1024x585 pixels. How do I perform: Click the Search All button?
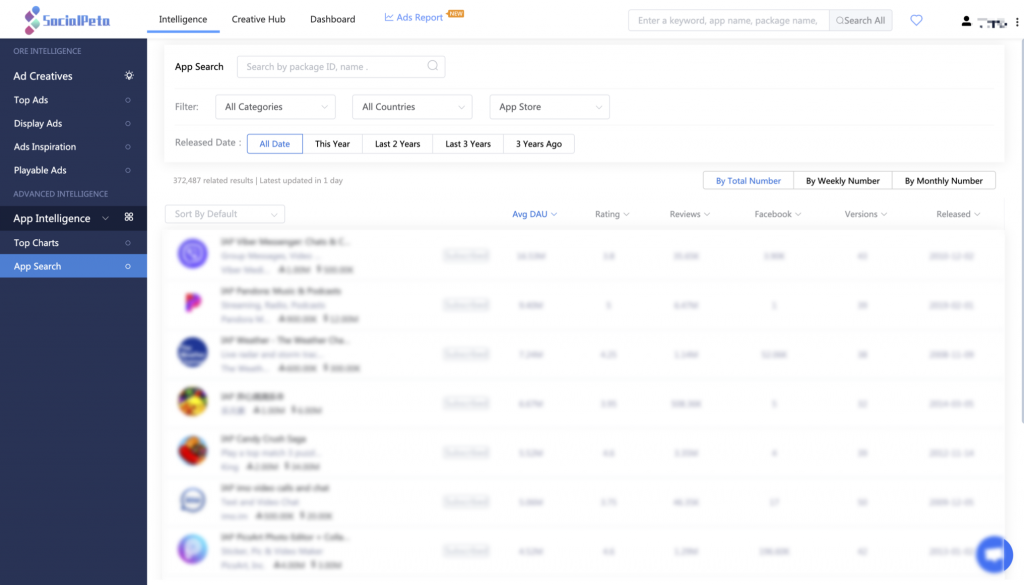(861, 20)
